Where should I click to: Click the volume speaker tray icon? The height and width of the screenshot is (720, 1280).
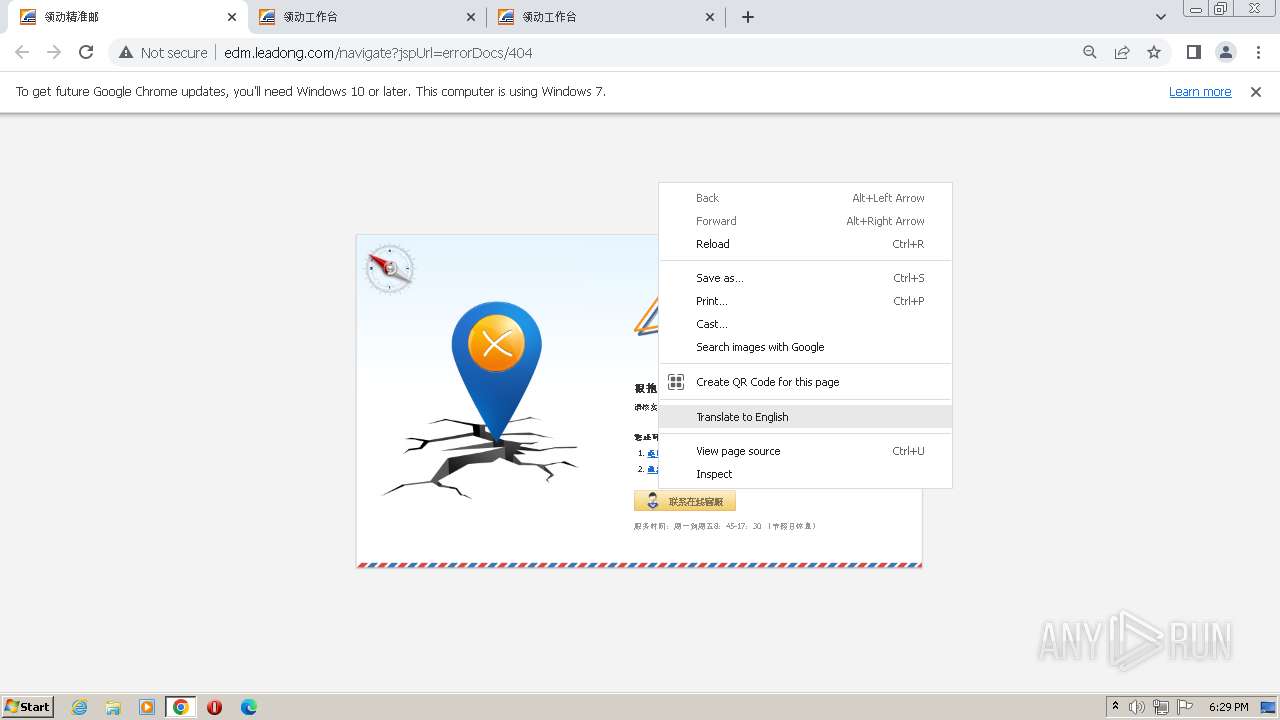(x=1137, y=707)
